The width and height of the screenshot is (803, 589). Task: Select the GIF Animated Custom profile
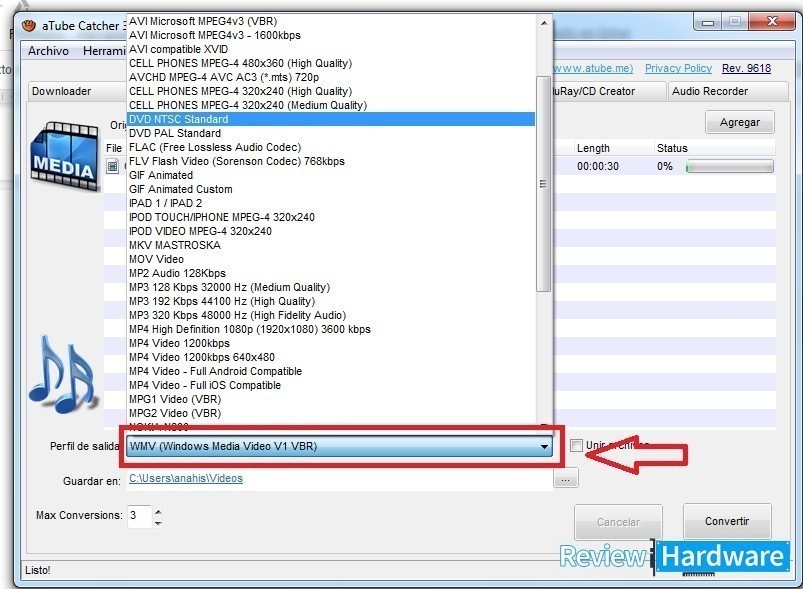coord(331,189)
